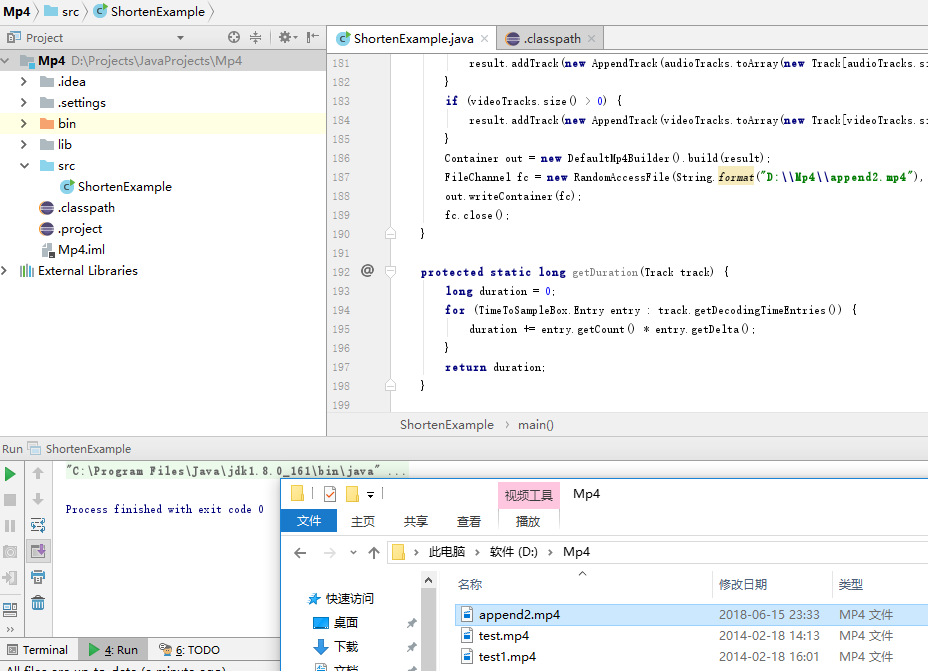
Task: Go up one folder in Explorer
Action: (x=373, y=553)
